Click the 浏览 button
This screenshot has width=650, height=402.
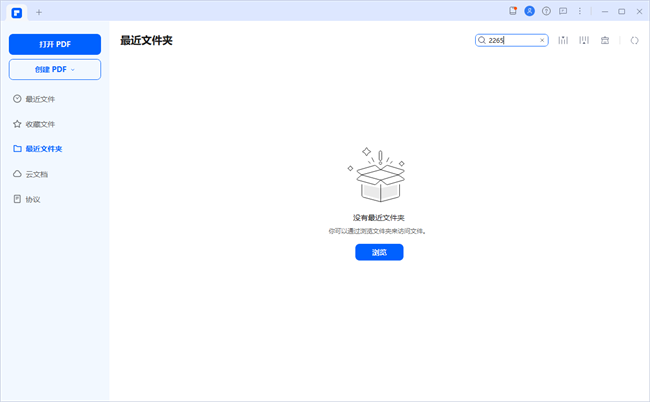[379, 252]
